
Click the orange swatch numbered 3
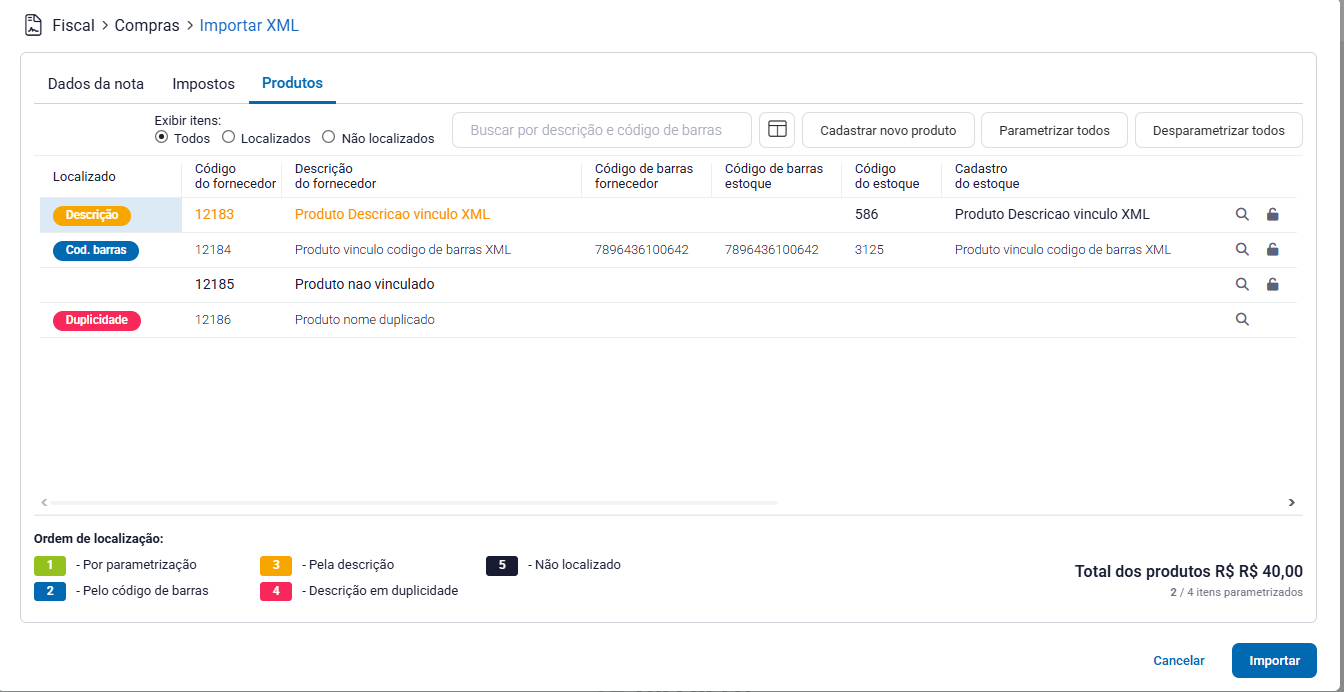coord(275,565)
